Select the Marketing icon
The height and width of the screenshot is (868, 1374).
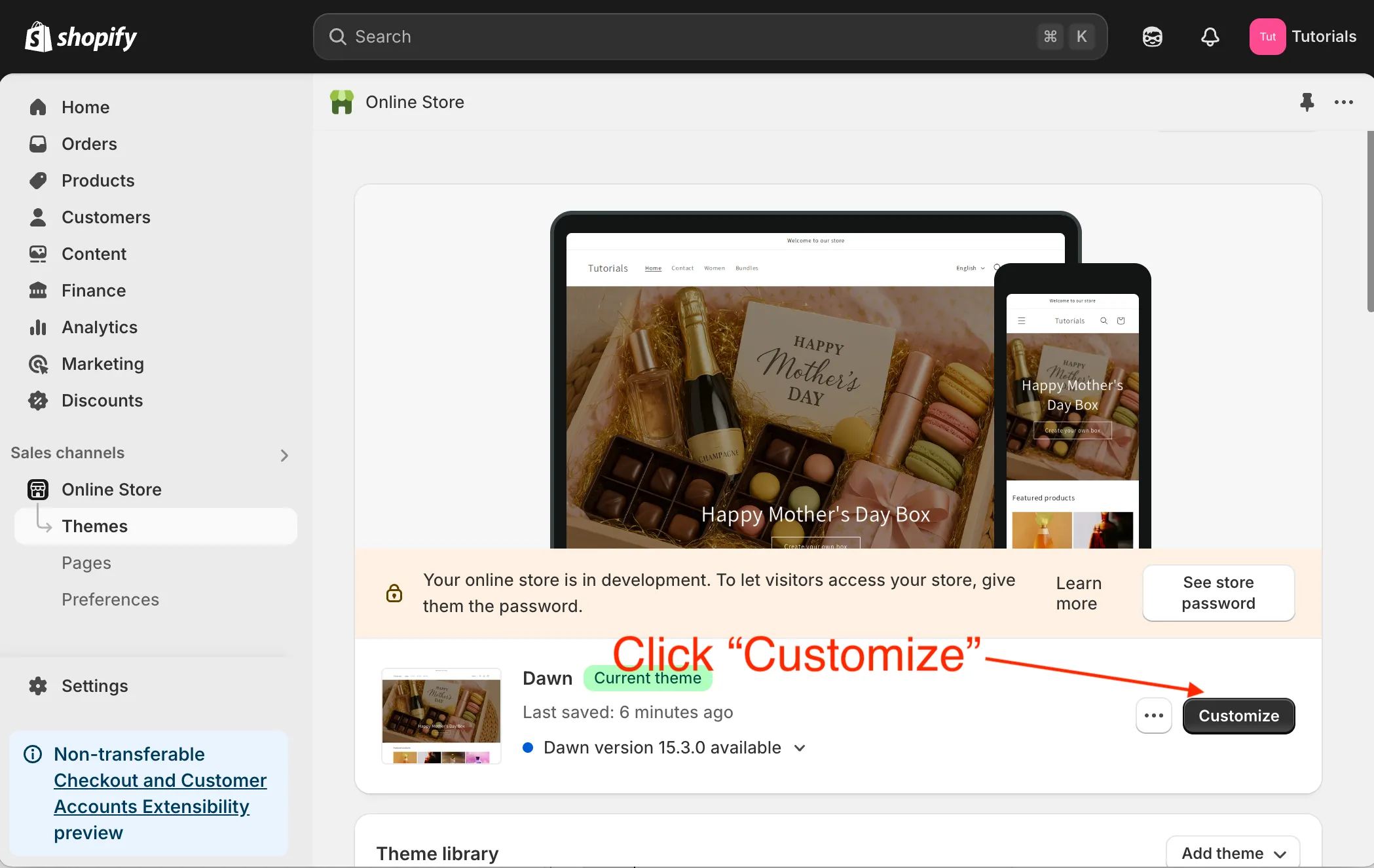click(39, 363)
